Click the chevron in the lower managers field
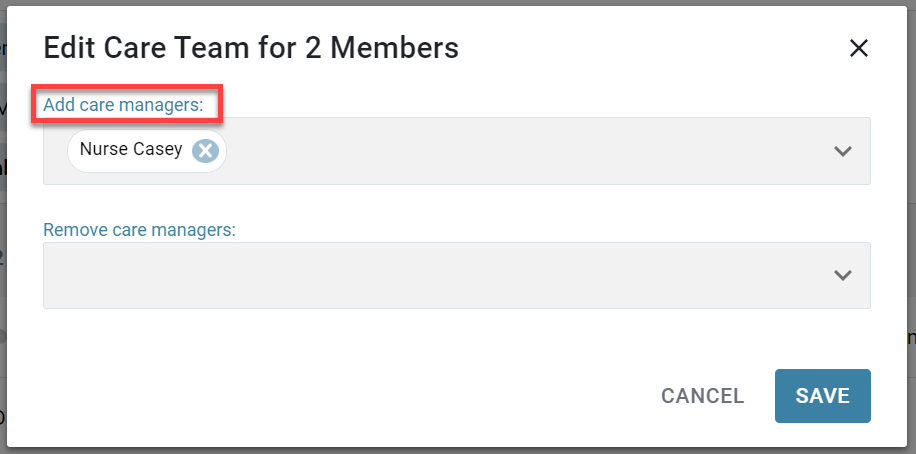 point(842,275)
